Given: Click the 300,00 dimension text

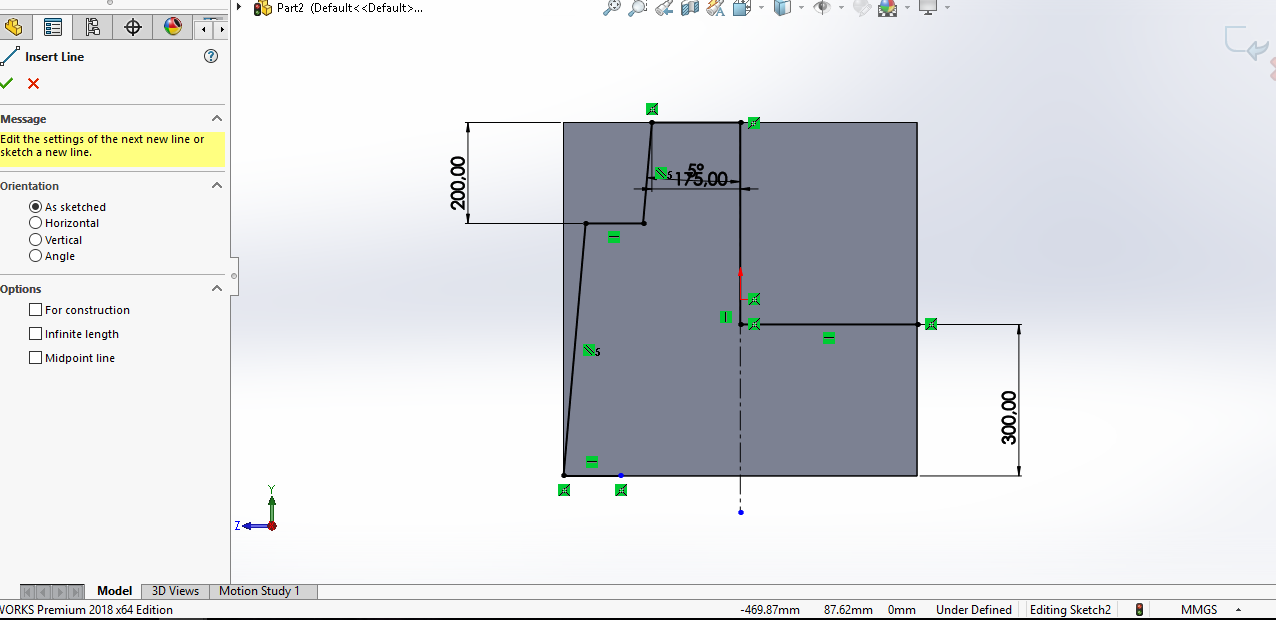Looking at the screenshot, I should pos(1009,417).
